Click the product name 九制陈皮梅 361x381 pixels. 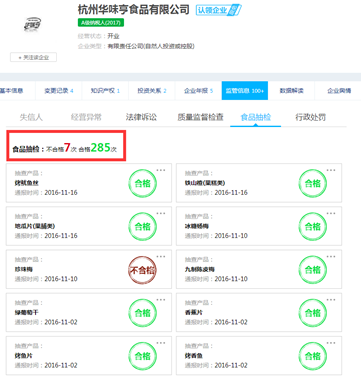[200, 269]
